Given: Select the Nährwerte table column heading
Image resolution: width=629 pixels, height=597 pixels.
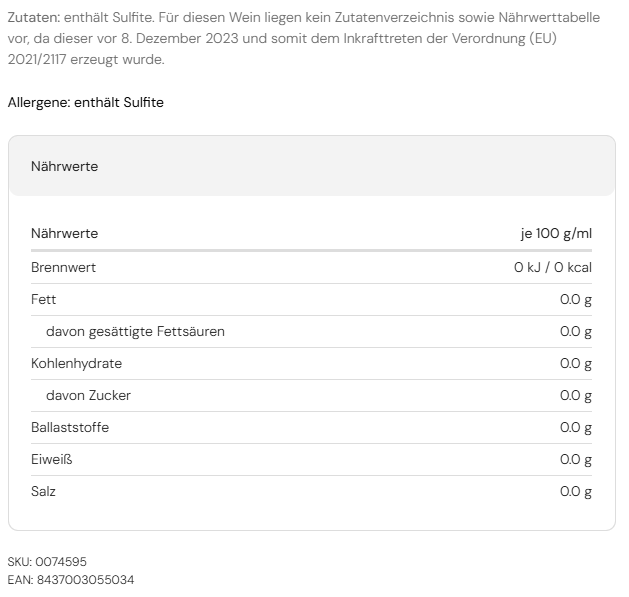Looking at the screenshot, I should 65,233.
